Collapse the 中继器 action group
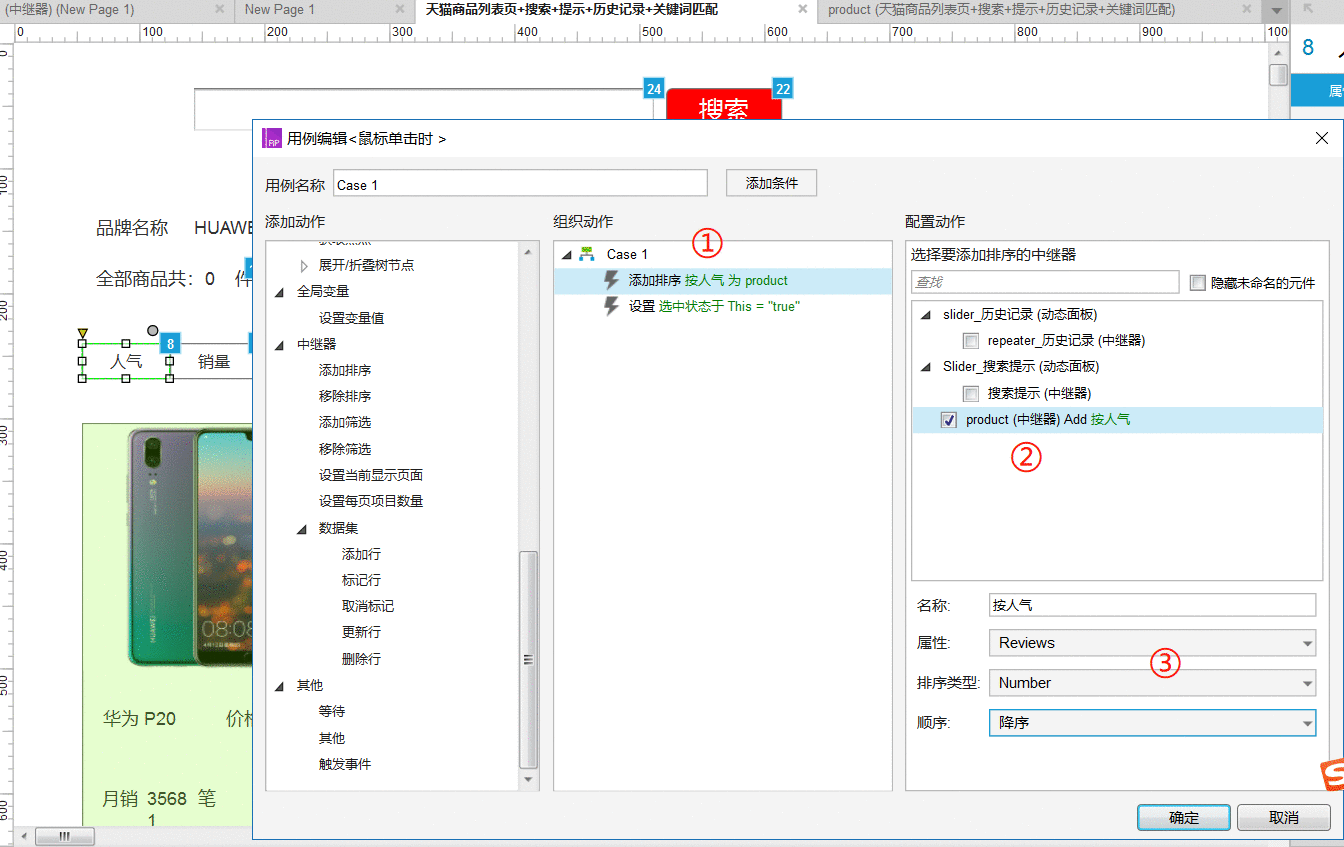This screenshot has height=847, width=1344. [279, 345]
